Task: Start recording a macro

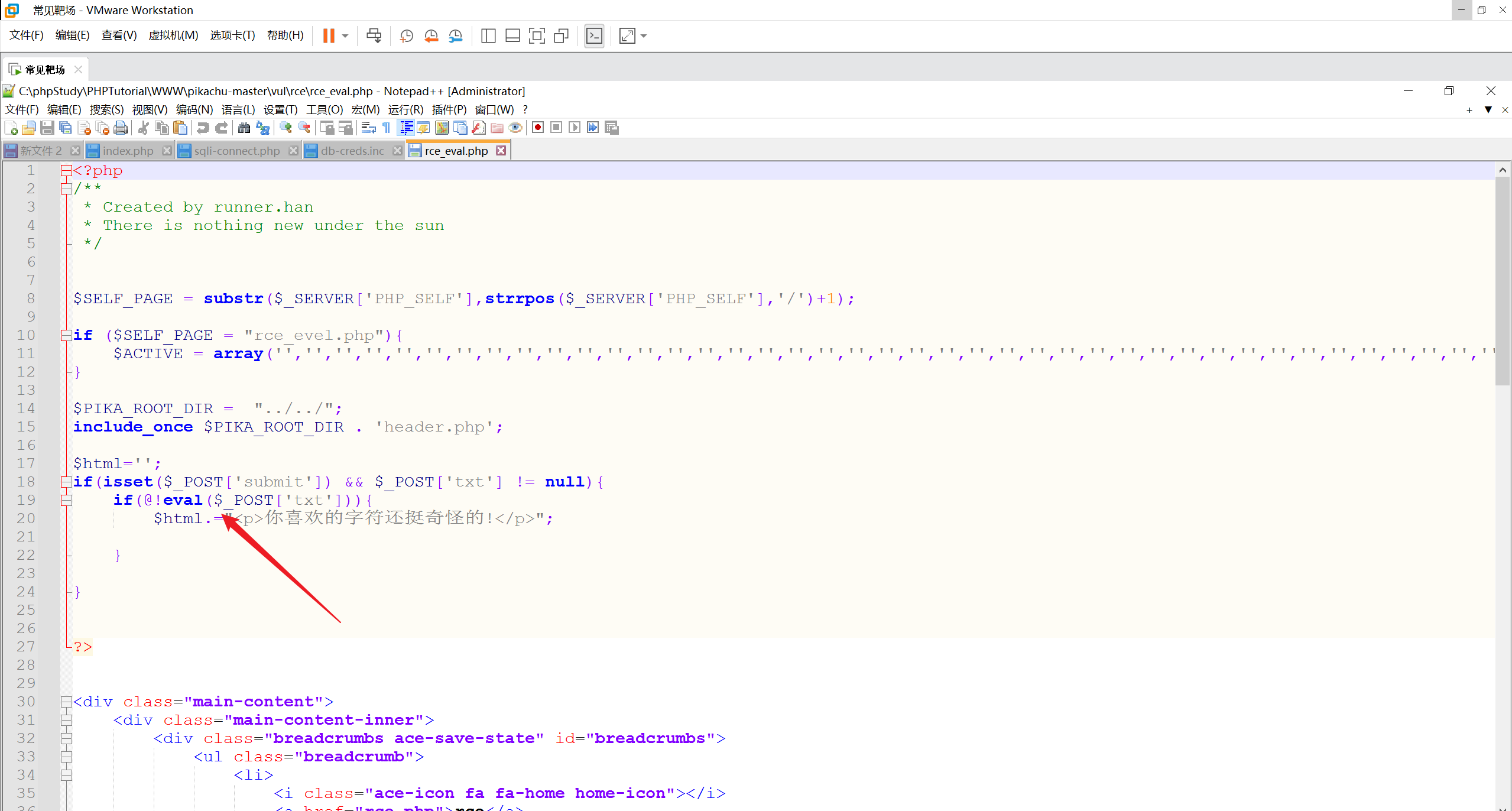Action: coord(537,127)
